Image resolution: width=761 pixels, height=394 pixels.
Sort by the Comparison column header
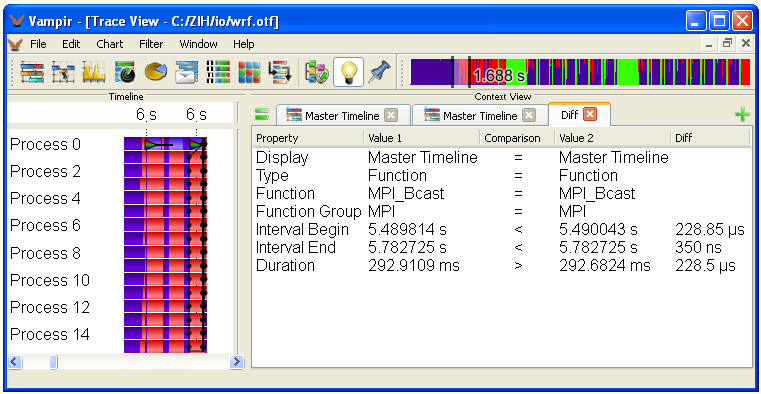coord(517,138)
